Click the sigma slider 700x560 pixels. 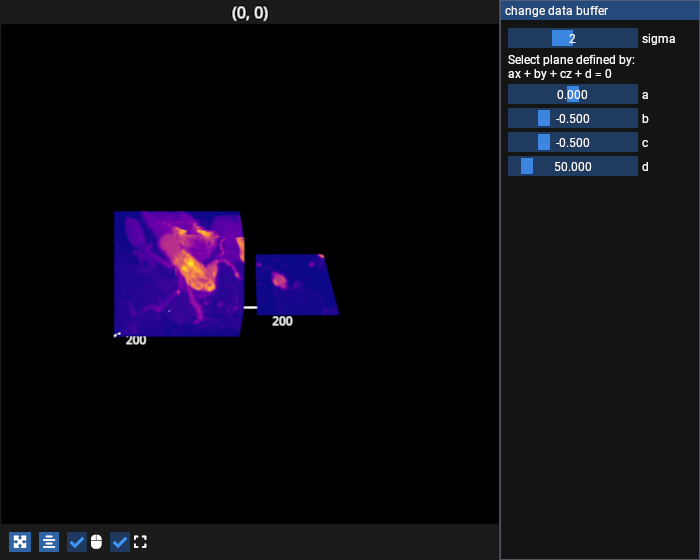[x=572, y=38]
